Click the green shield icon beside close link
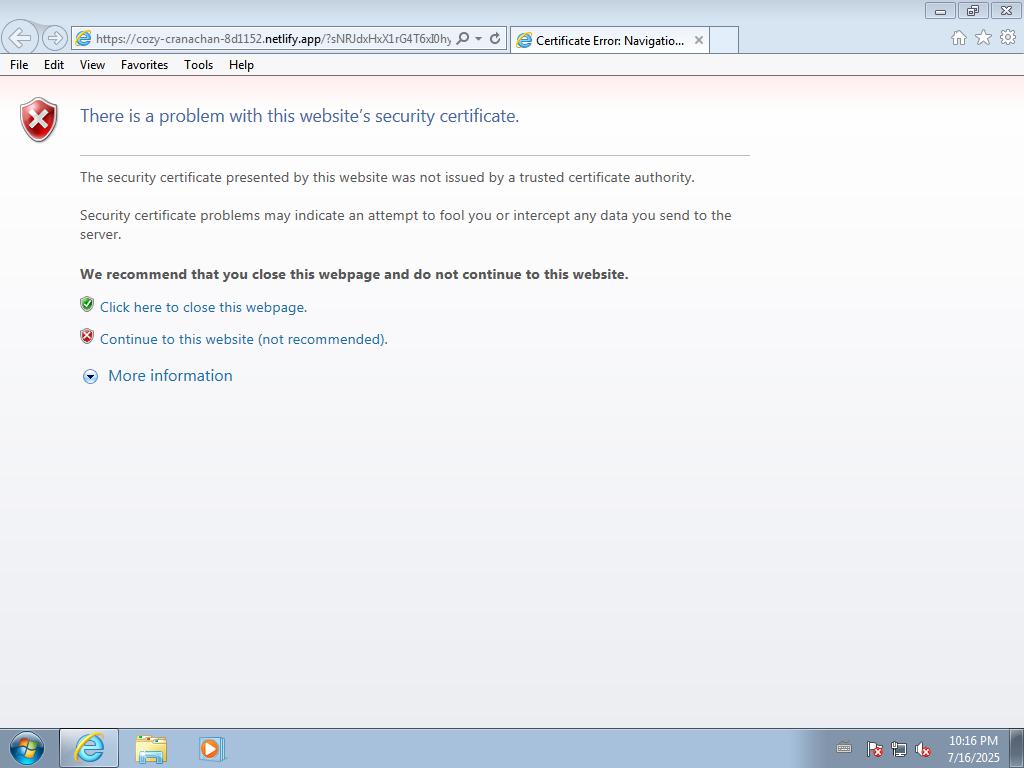The height and width of the screenshot is (768, 1024). click(x=87, y=304)
